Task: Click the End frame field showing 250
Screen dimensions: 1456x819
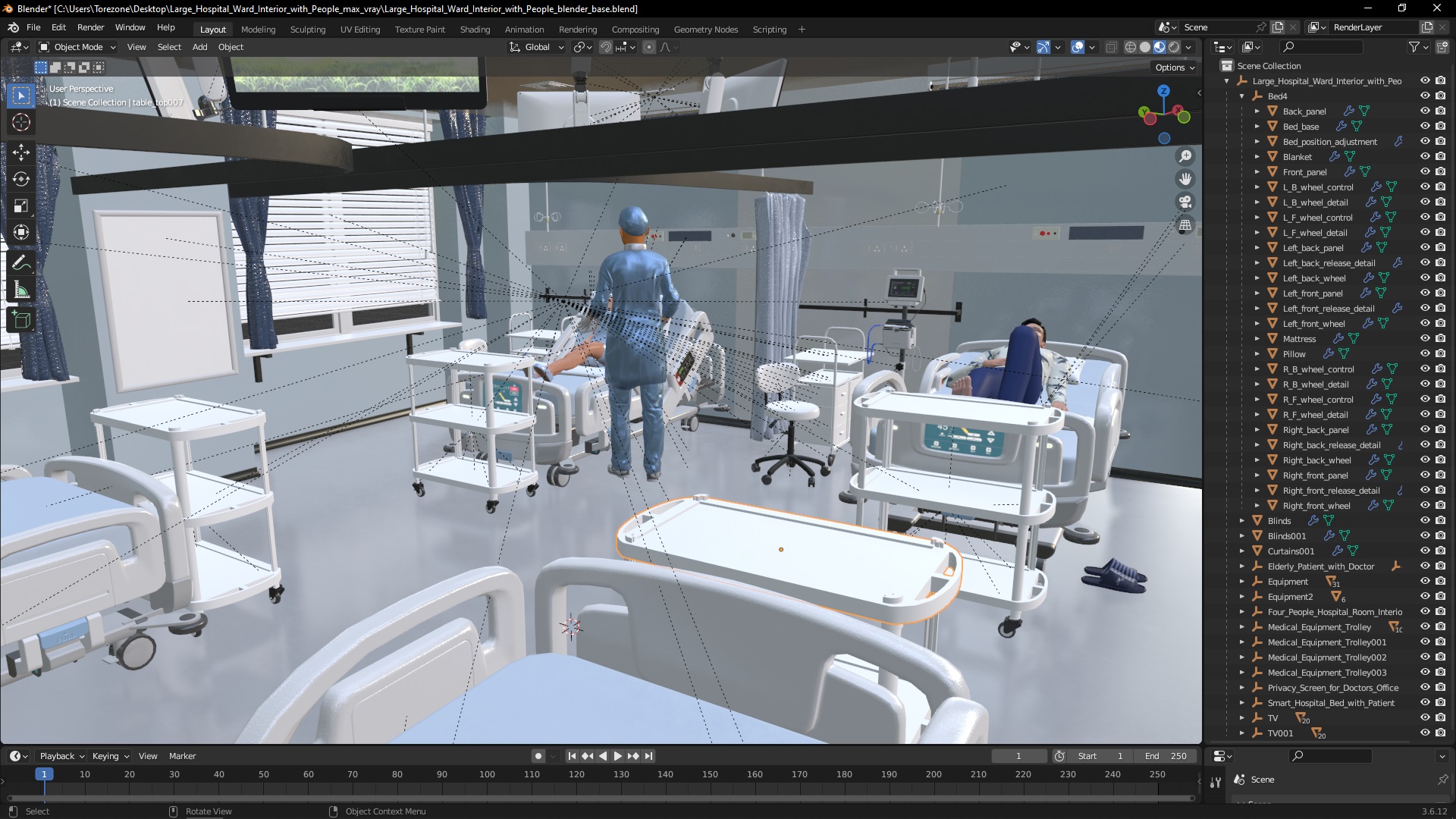Action: [1166, 756]
